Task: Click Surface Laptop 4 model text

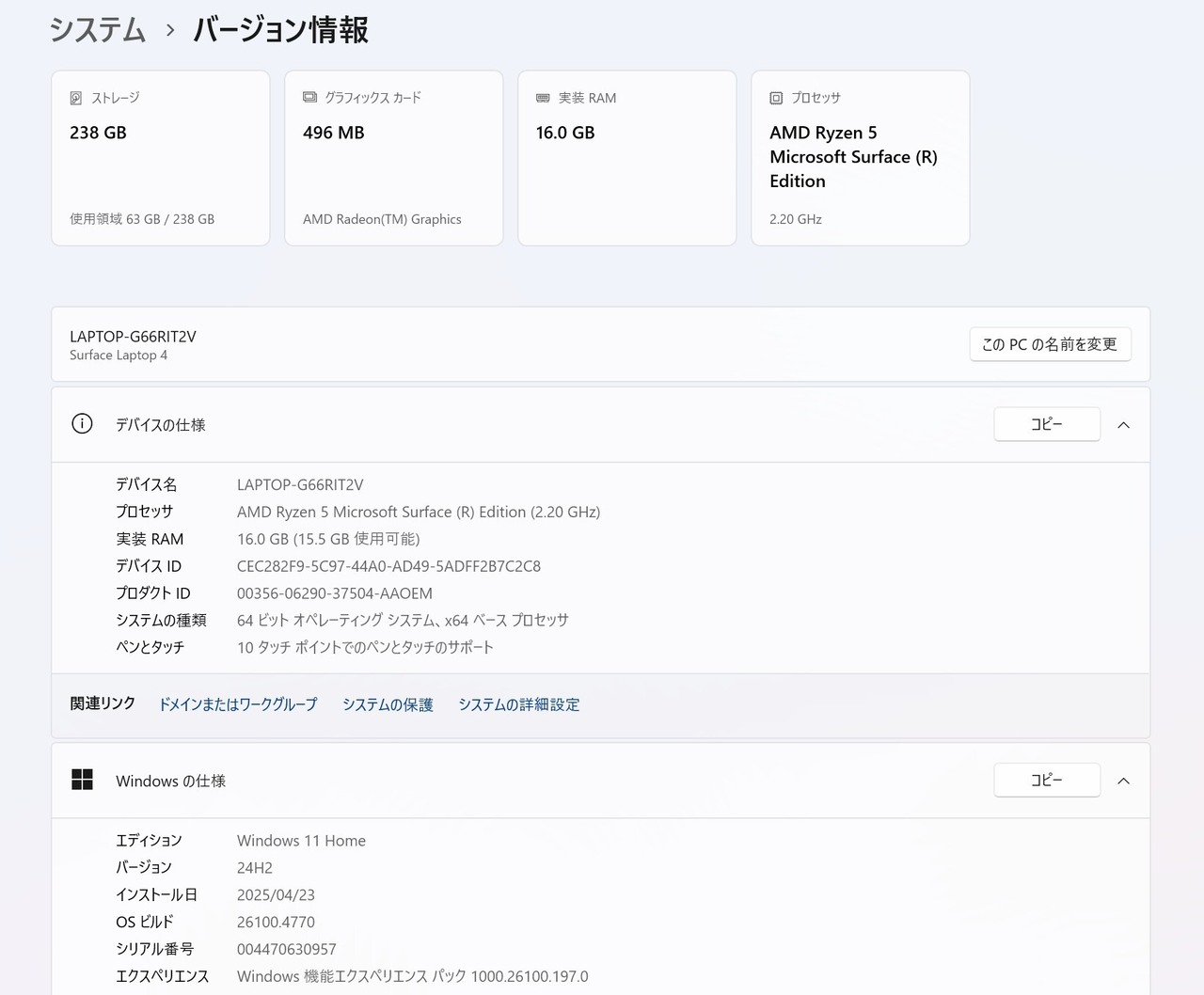Action: pyautogui.click(x=119, y=355)
